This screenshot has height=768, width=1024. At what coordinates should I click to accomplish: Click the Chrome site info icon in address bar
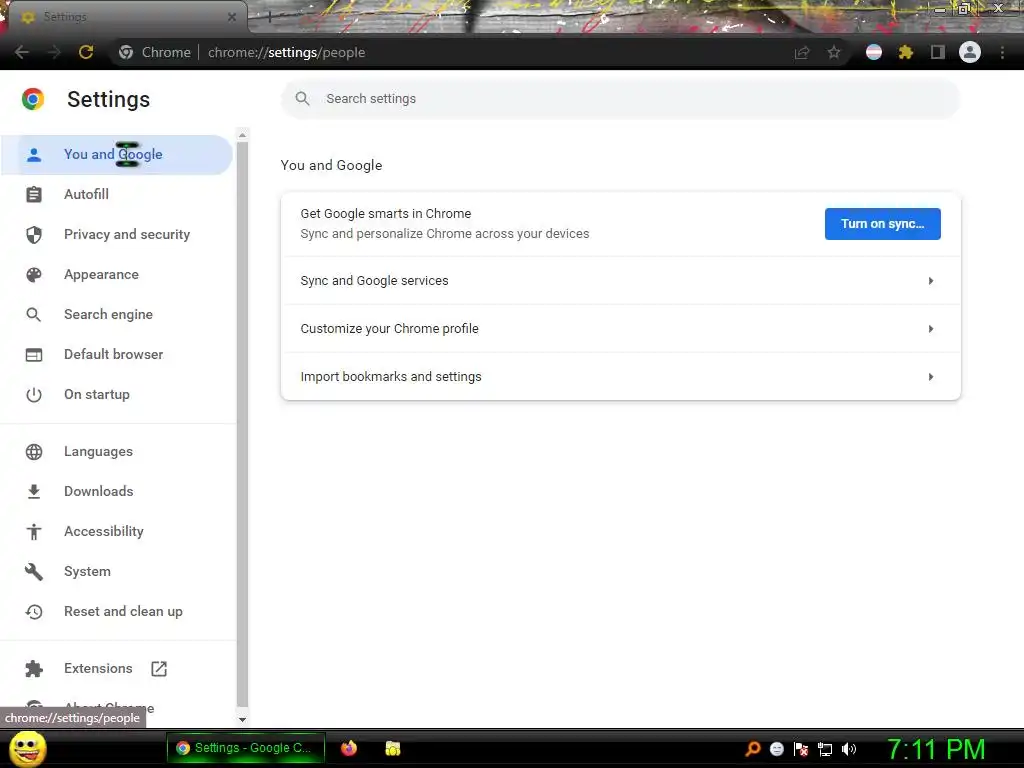coord(126,52)
